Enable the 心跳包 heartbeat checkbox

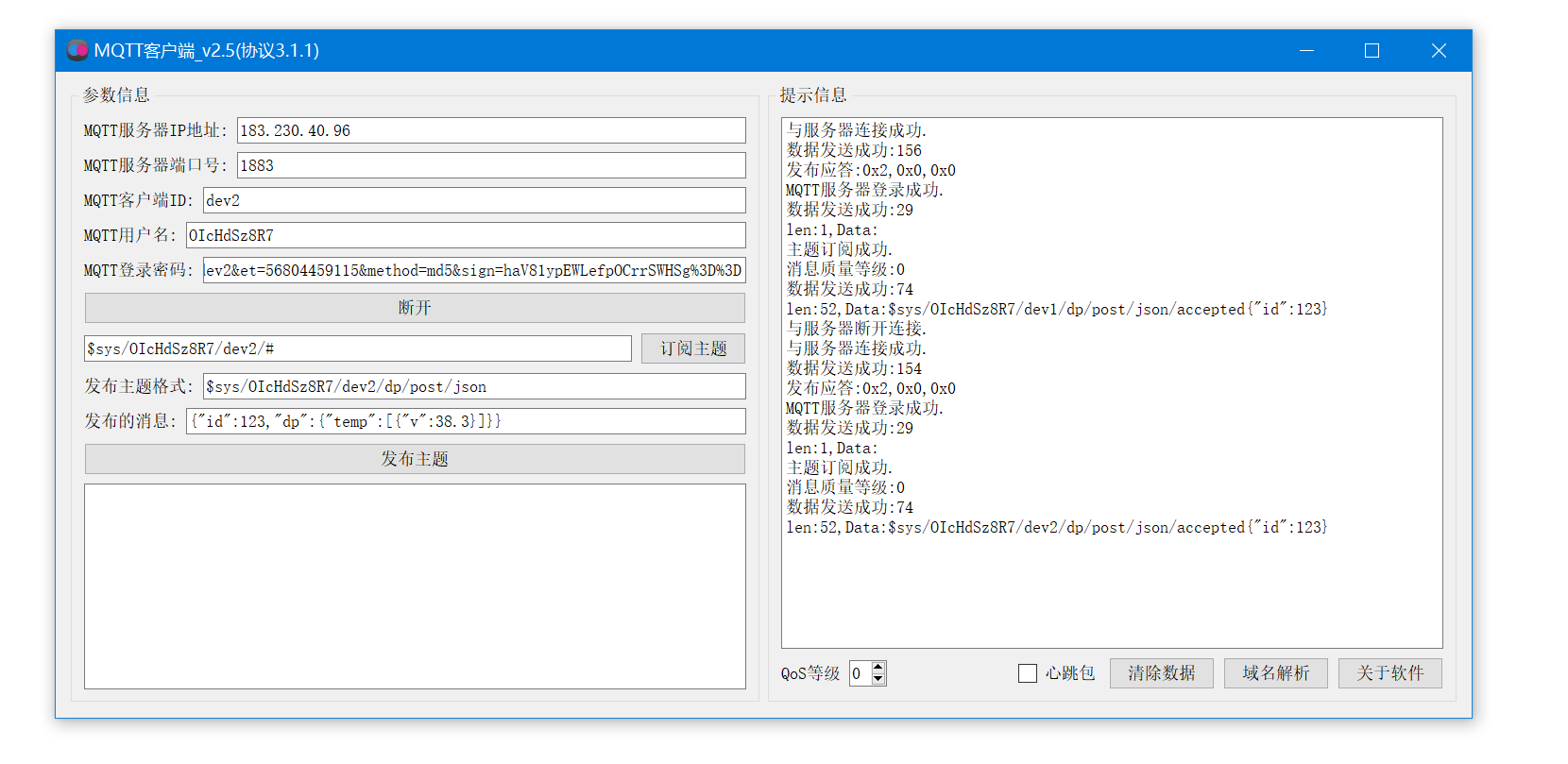[x=1028, y=673]
